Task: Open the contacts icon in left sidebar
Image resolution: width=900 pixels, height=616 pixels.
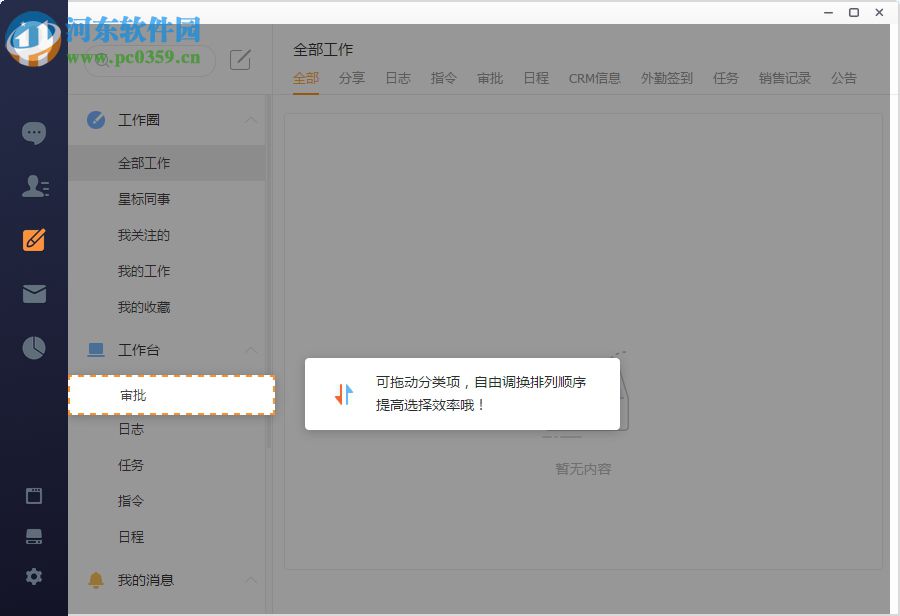Action: [x=34, y=186]
